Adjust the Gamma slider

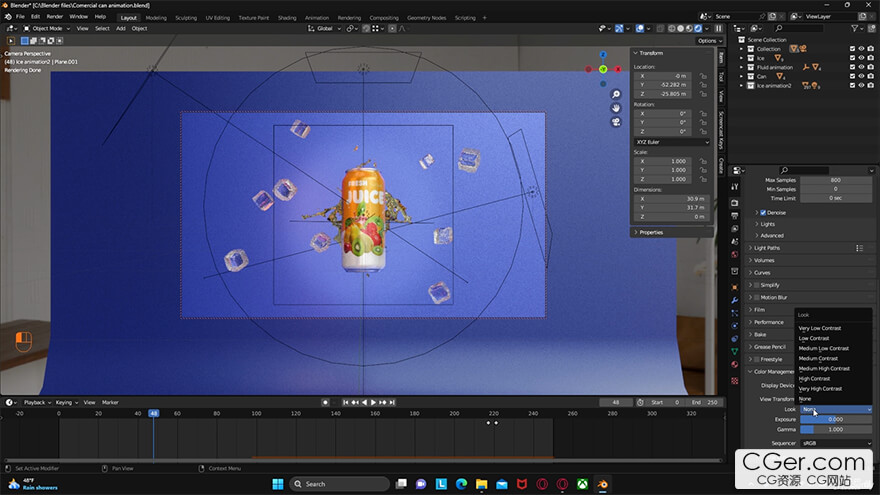click(x=836, y=429)
